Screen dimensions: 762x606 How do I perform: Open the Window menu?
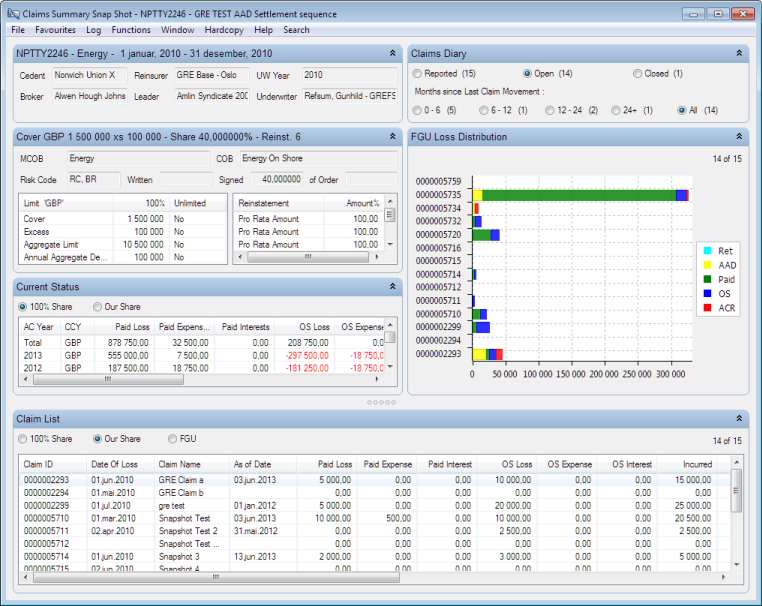pos(178,30)
